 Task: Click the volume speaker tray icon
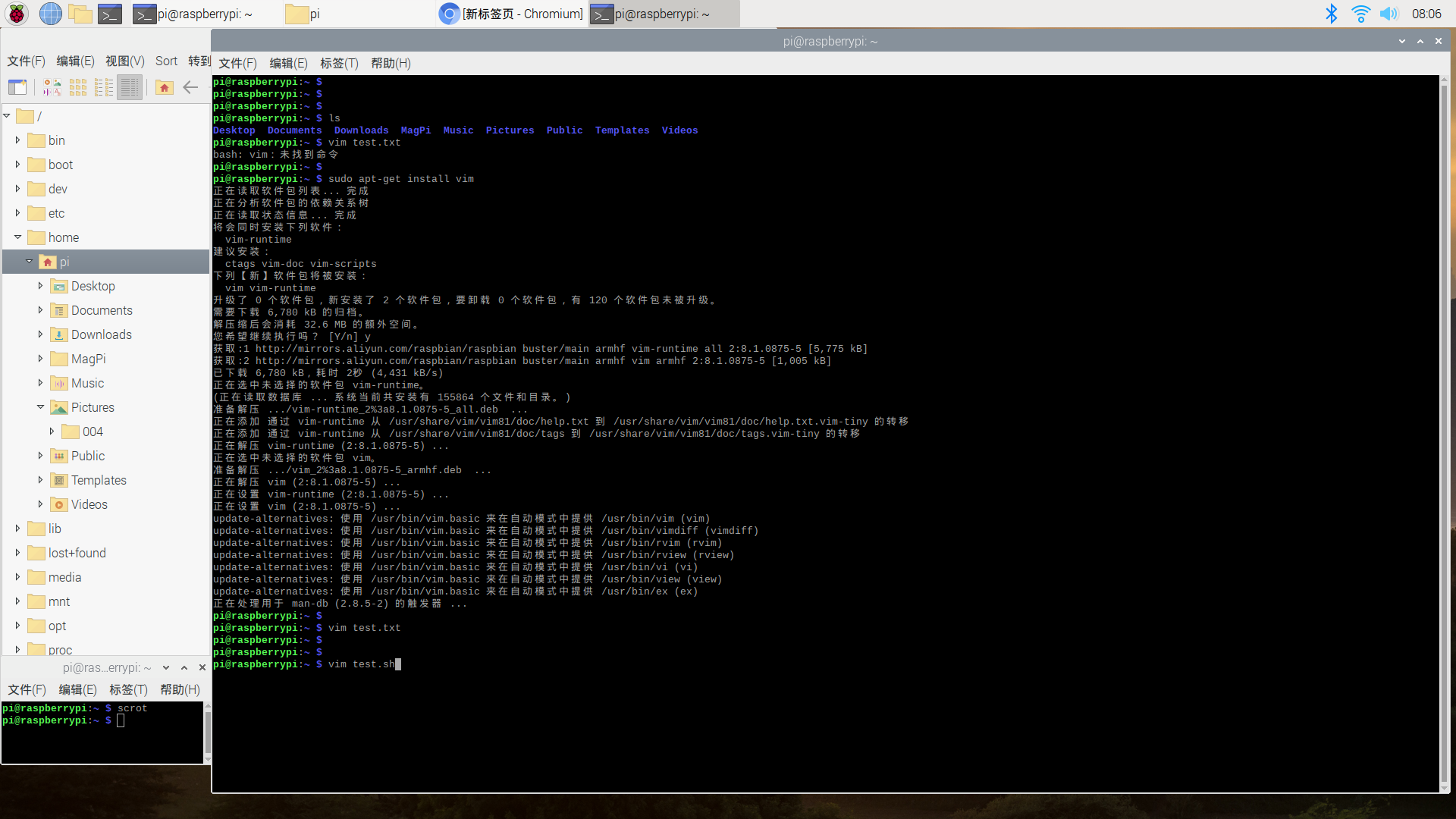[x=1389, y=14]
